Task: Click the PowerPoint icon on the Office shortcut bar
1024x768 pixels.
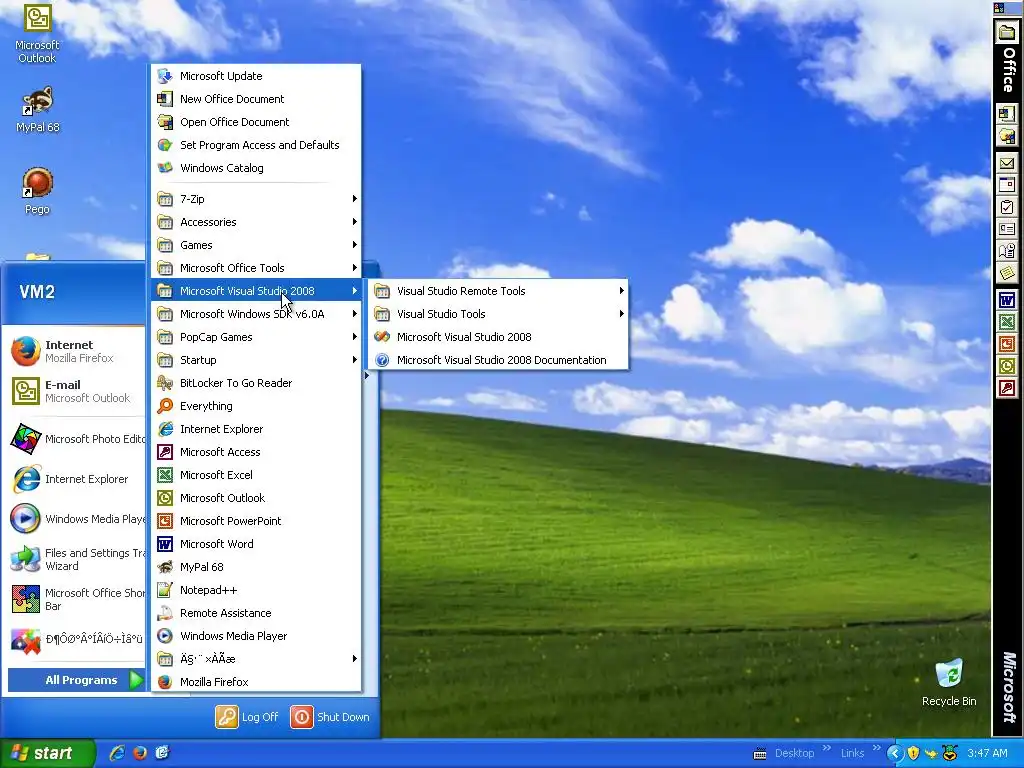Action: [1006, 344]
